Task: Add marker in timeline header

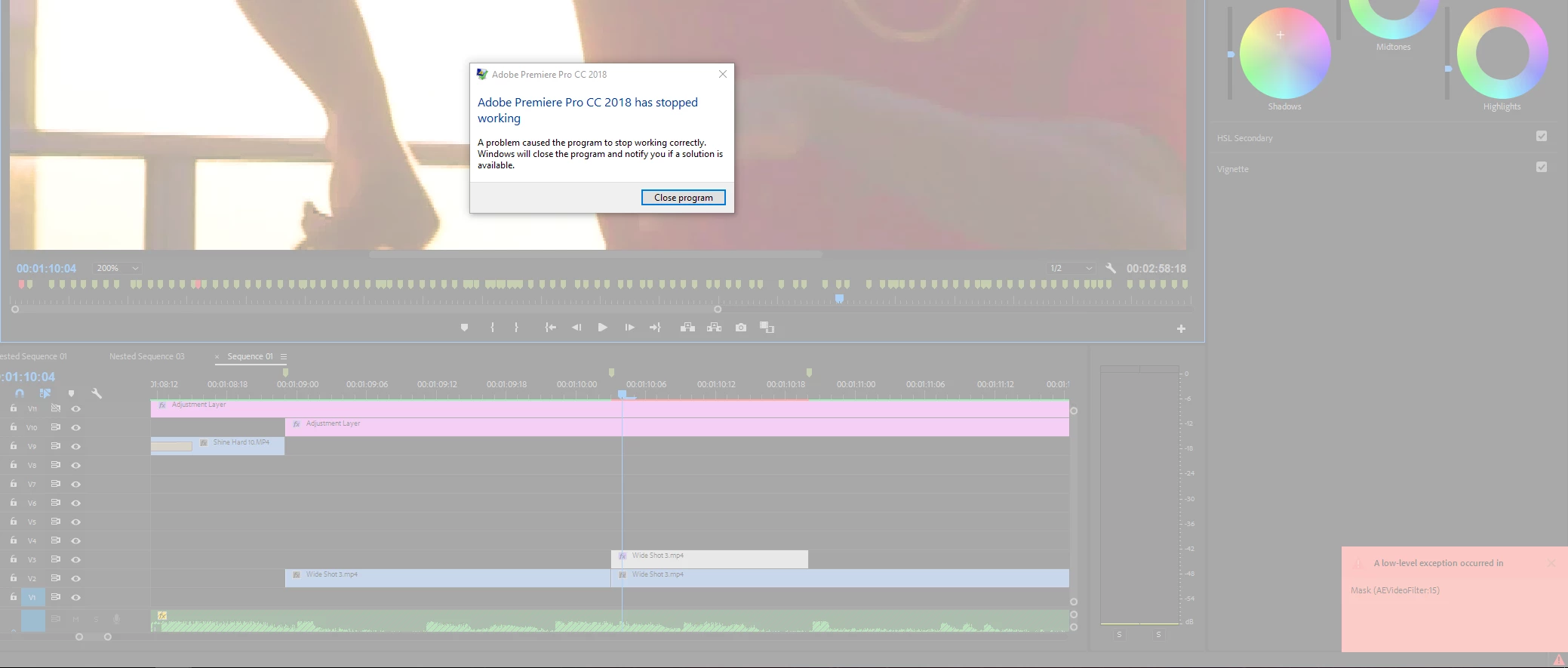Action: 71,393
